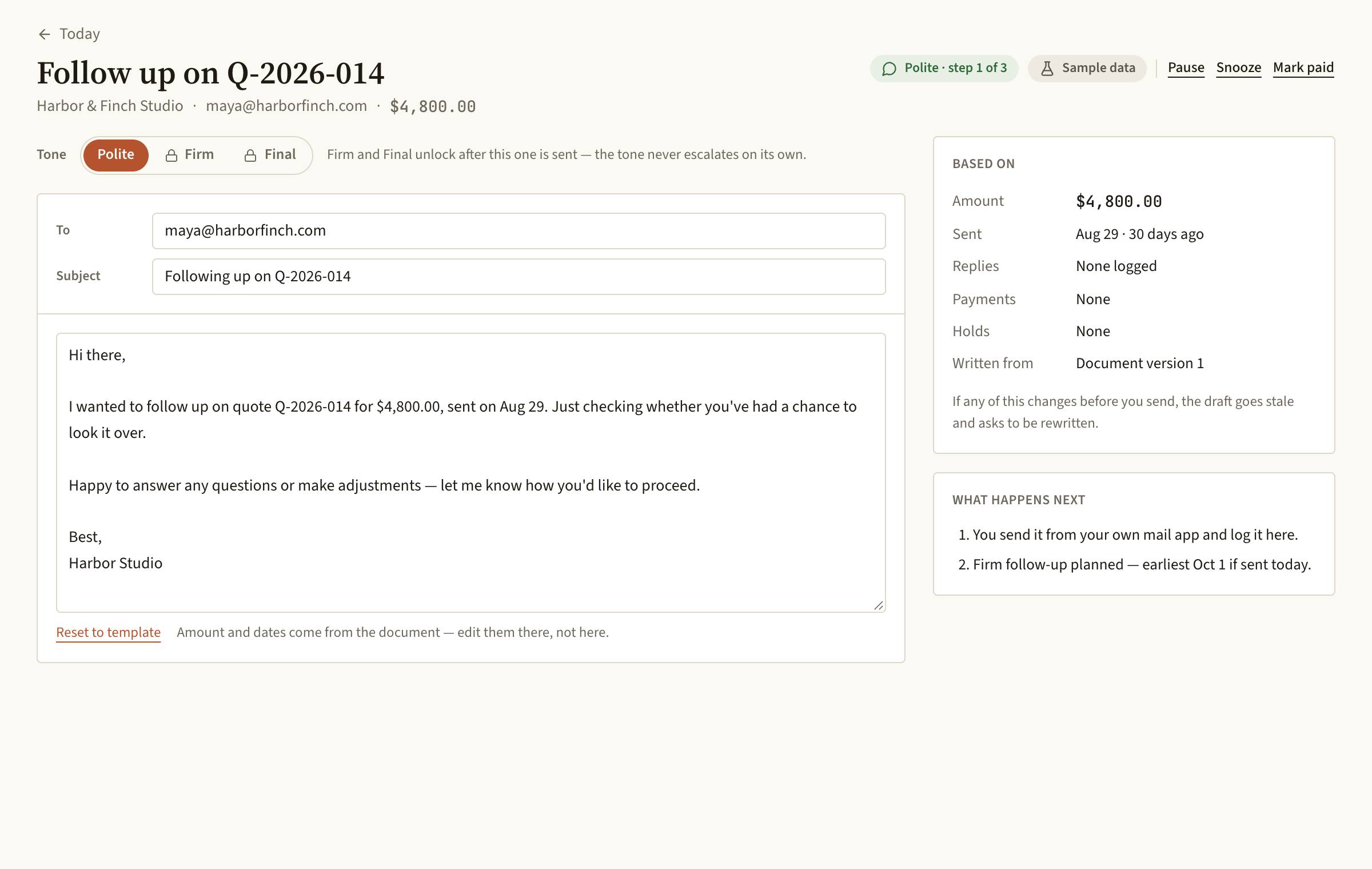
Task: Click the resize handle of the message body
Action: 879,605
